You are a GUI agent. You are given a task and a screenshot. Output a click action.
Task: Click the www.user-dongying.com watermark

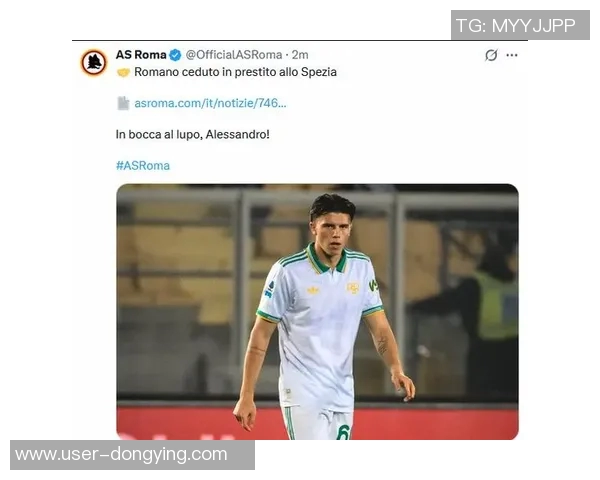coord(122,455)
